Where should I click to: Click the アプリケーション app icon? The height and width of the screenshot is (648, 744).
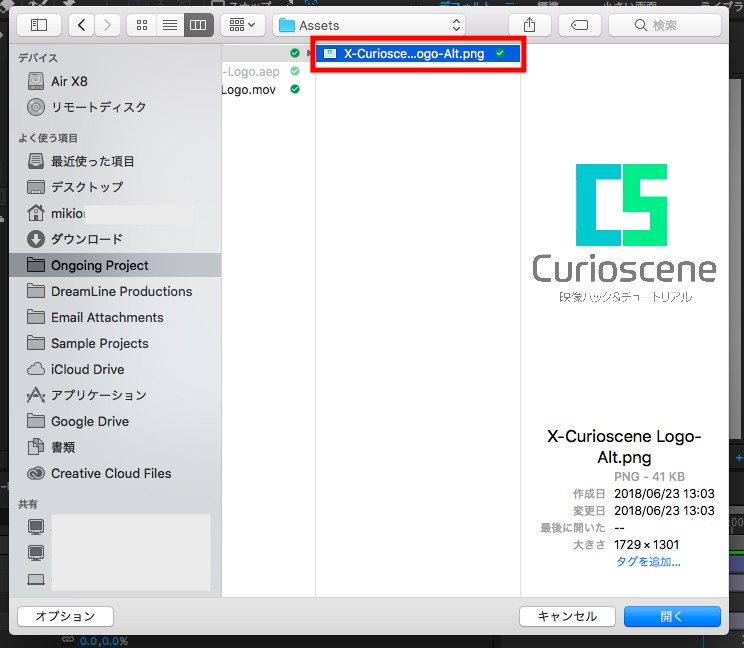pyautogui.click(x=36, y=395)
